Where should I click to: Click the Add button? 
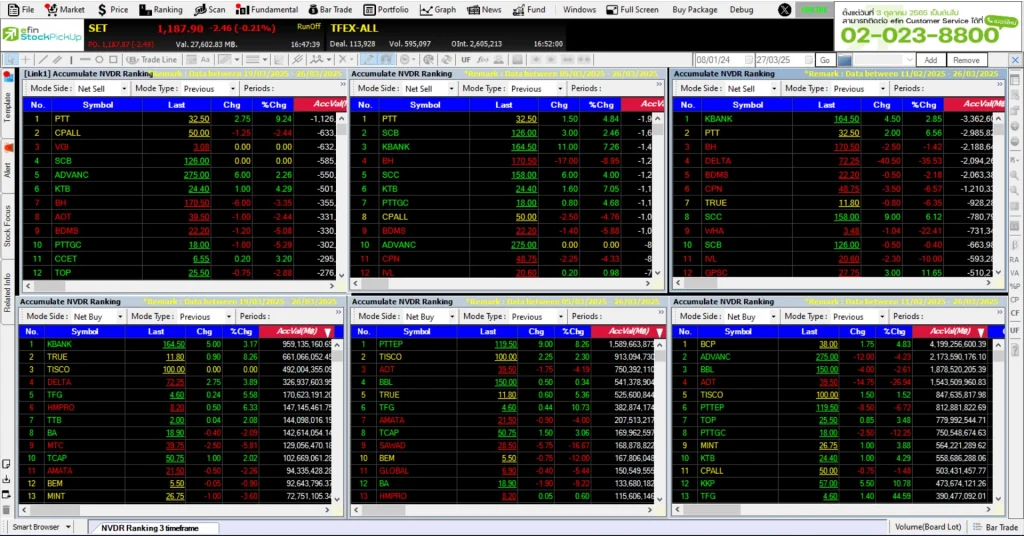pos(930,60)
